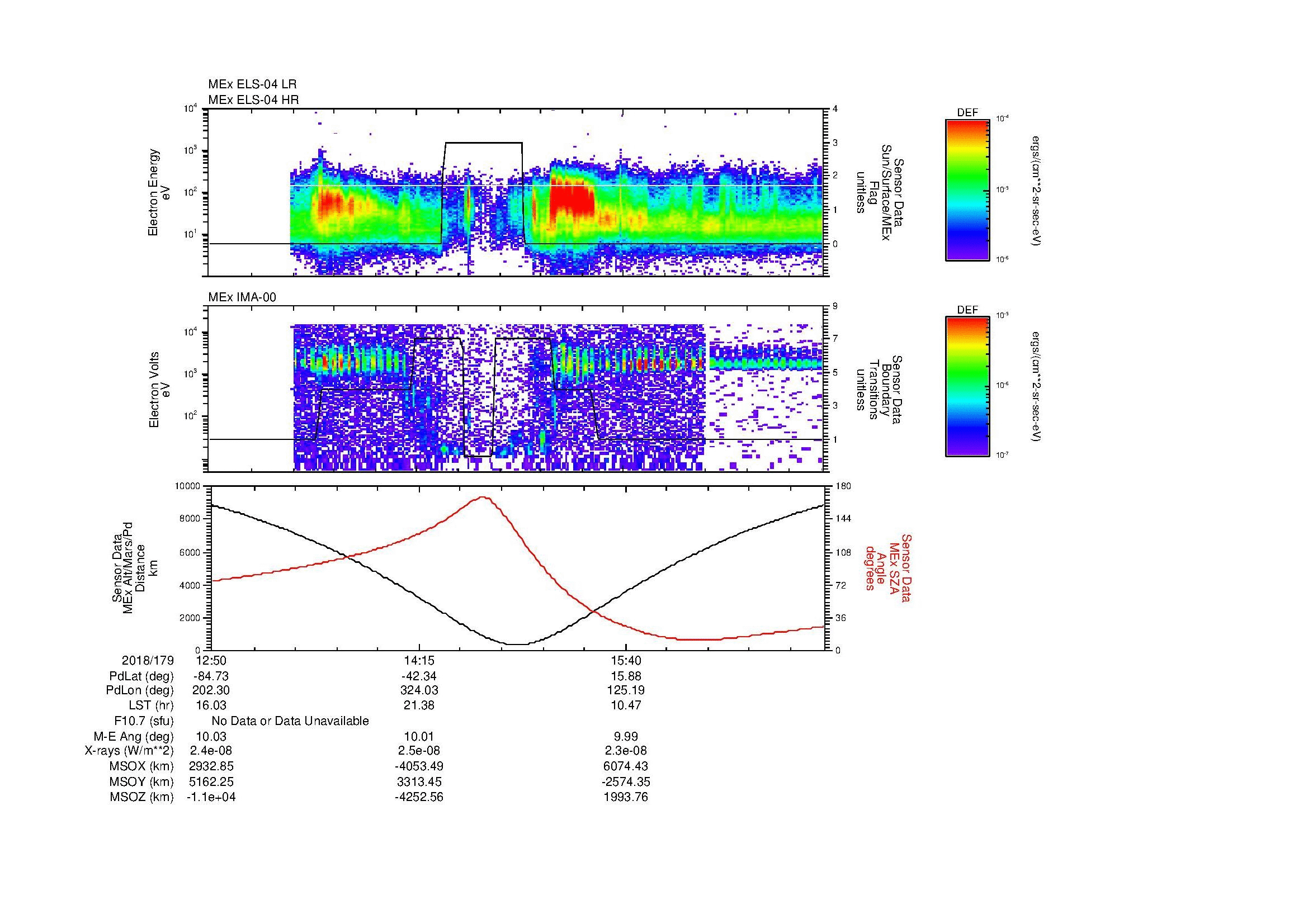Click the 'PdLat (deg)' row label
Screen dimensions: 1308x924
click(141, 676)
